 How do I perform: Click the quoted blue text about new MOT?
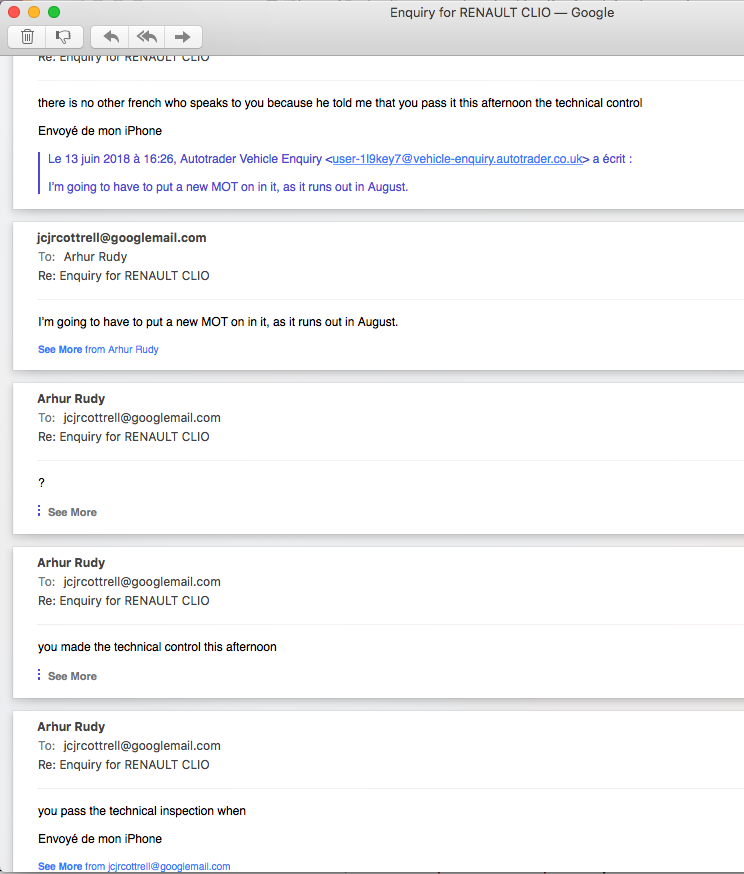(228, 187)
